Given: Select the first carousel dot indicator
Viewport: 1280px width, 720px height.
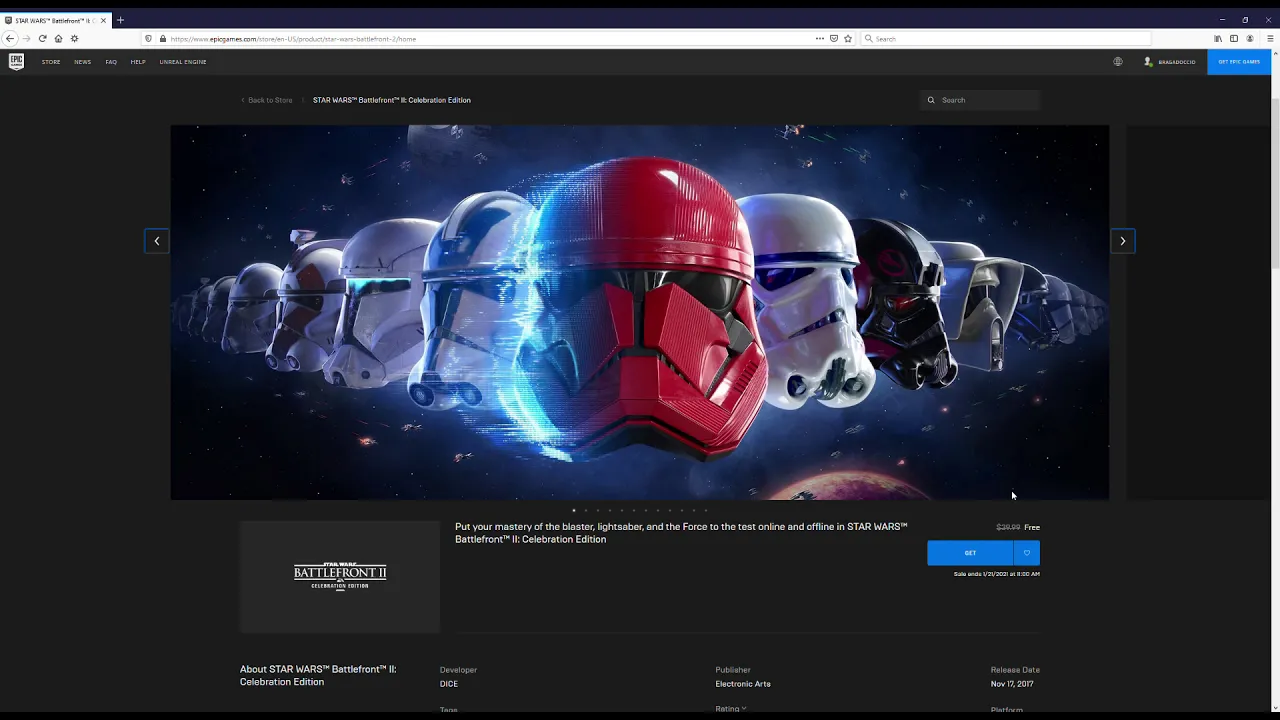Looking at the screenshot, I should [x=574, y=510].
